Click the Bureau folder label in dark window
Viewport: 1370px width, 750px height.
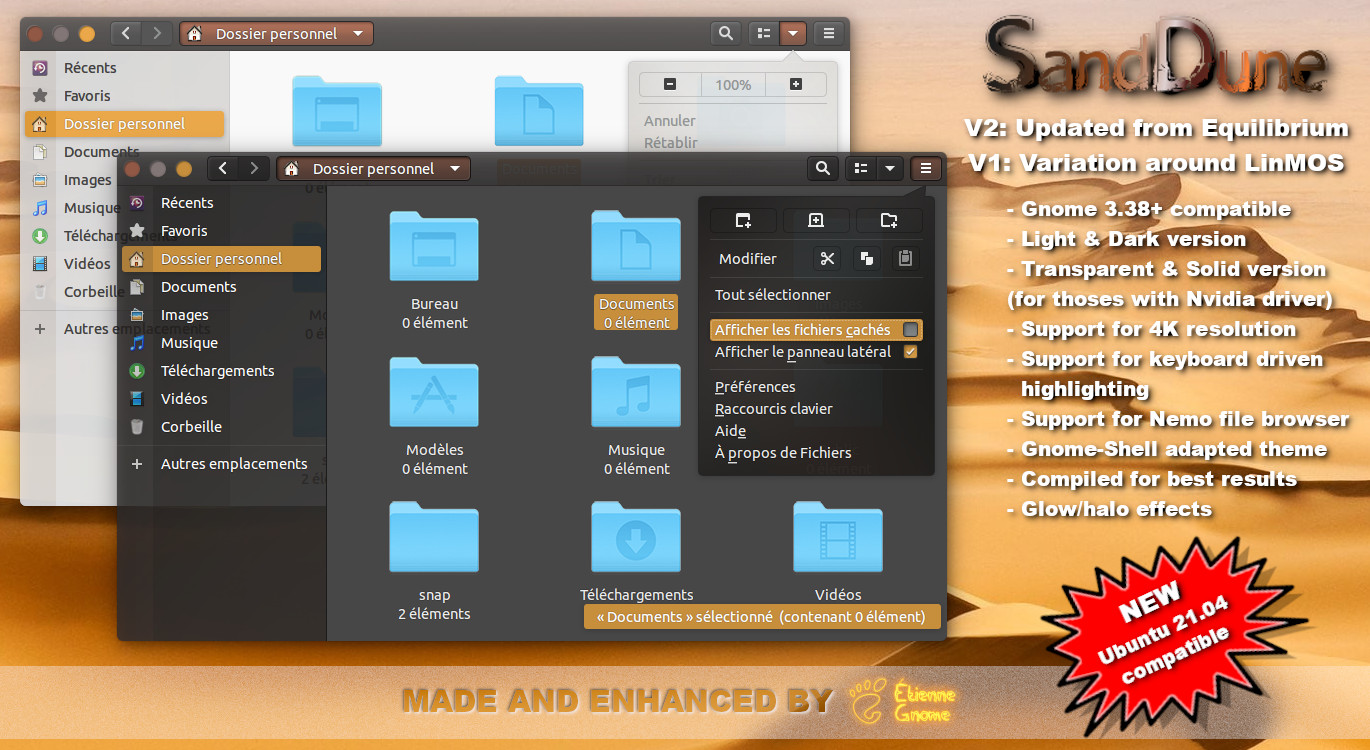[x=434, y=304]
